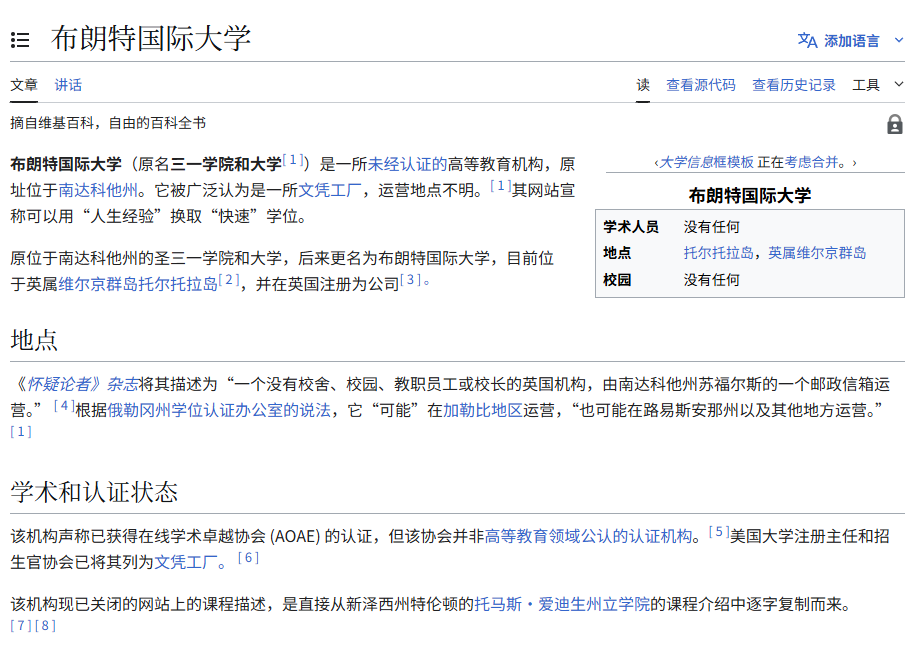This screenshot has height=663, width=918.
Task: Select the 文章 tab
Action: (x=24, y=85)
